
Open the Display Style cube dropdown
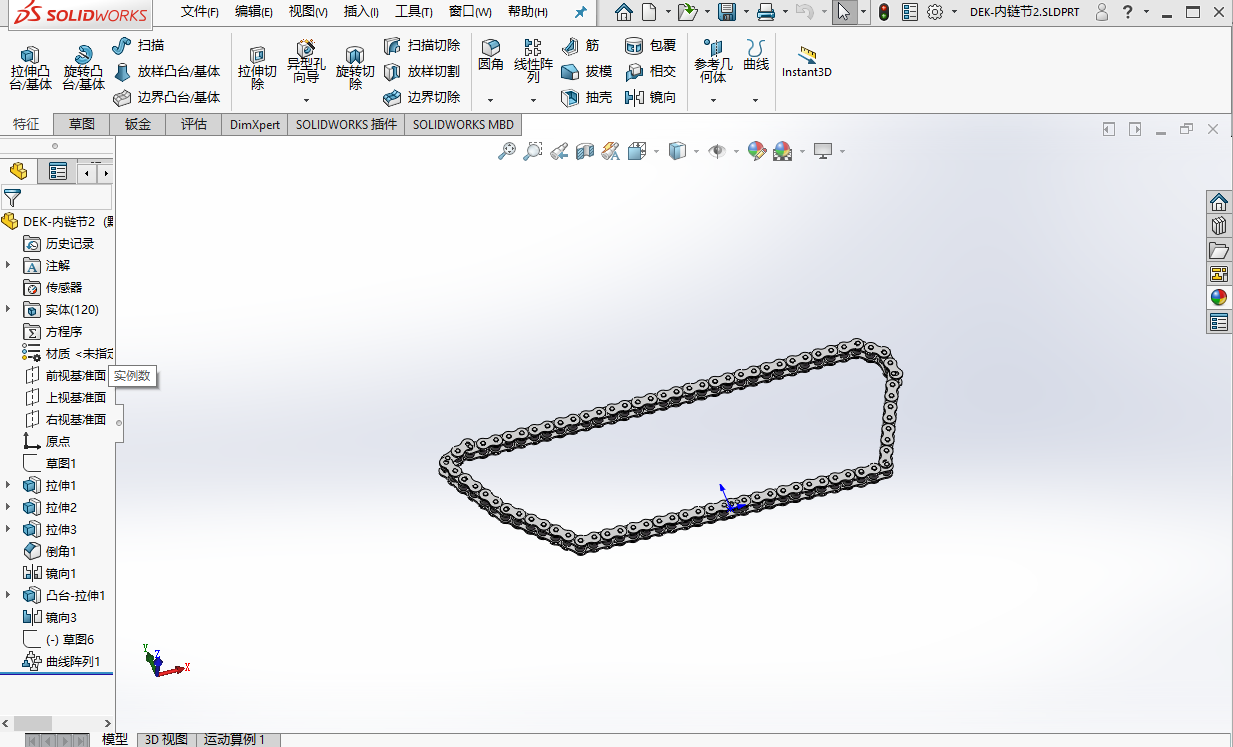pos(696,152)
